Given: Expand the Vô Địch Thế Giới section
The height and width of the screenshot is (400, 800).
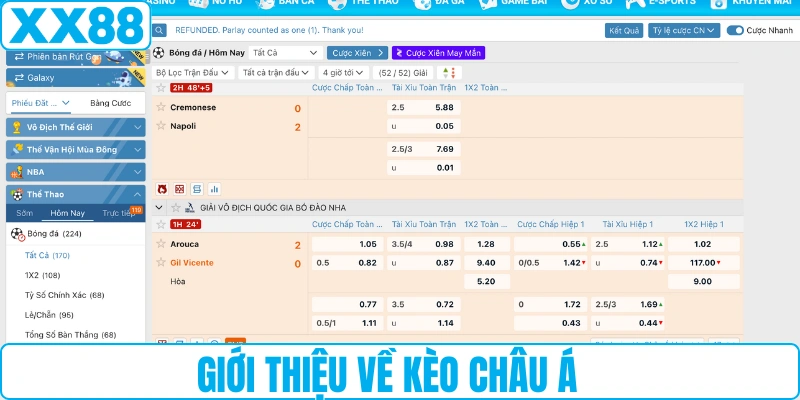Looking at the screenshot, I should pos(76,127).
